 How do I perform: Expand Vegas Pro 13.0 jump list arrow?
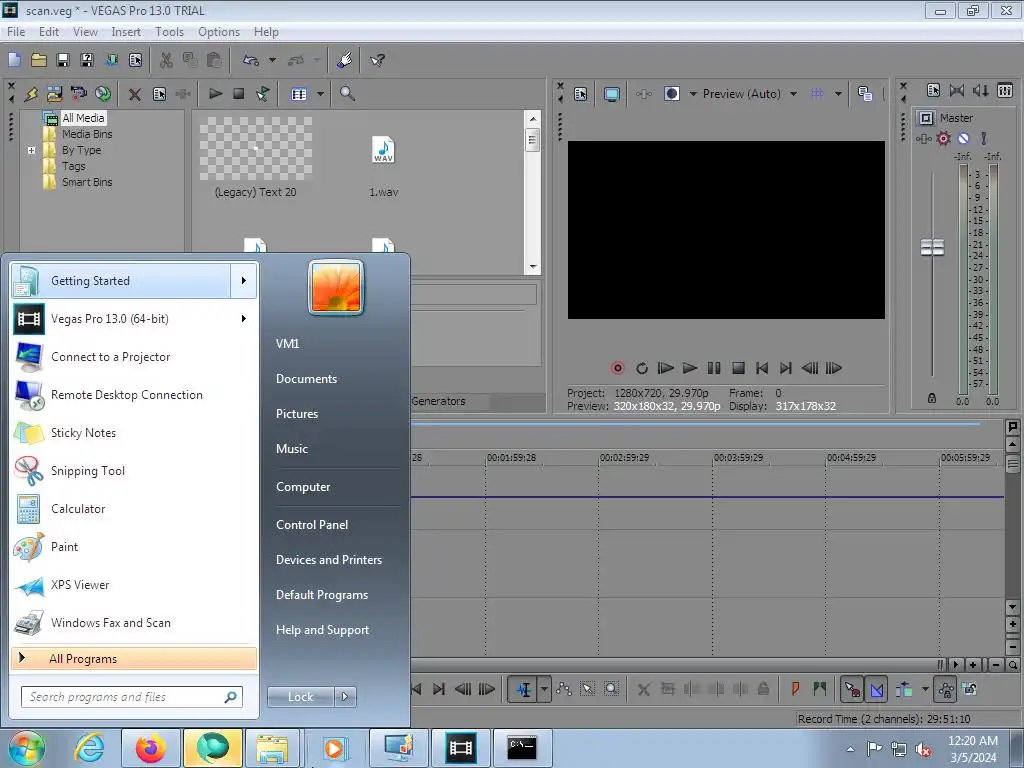tap(244, 319)
